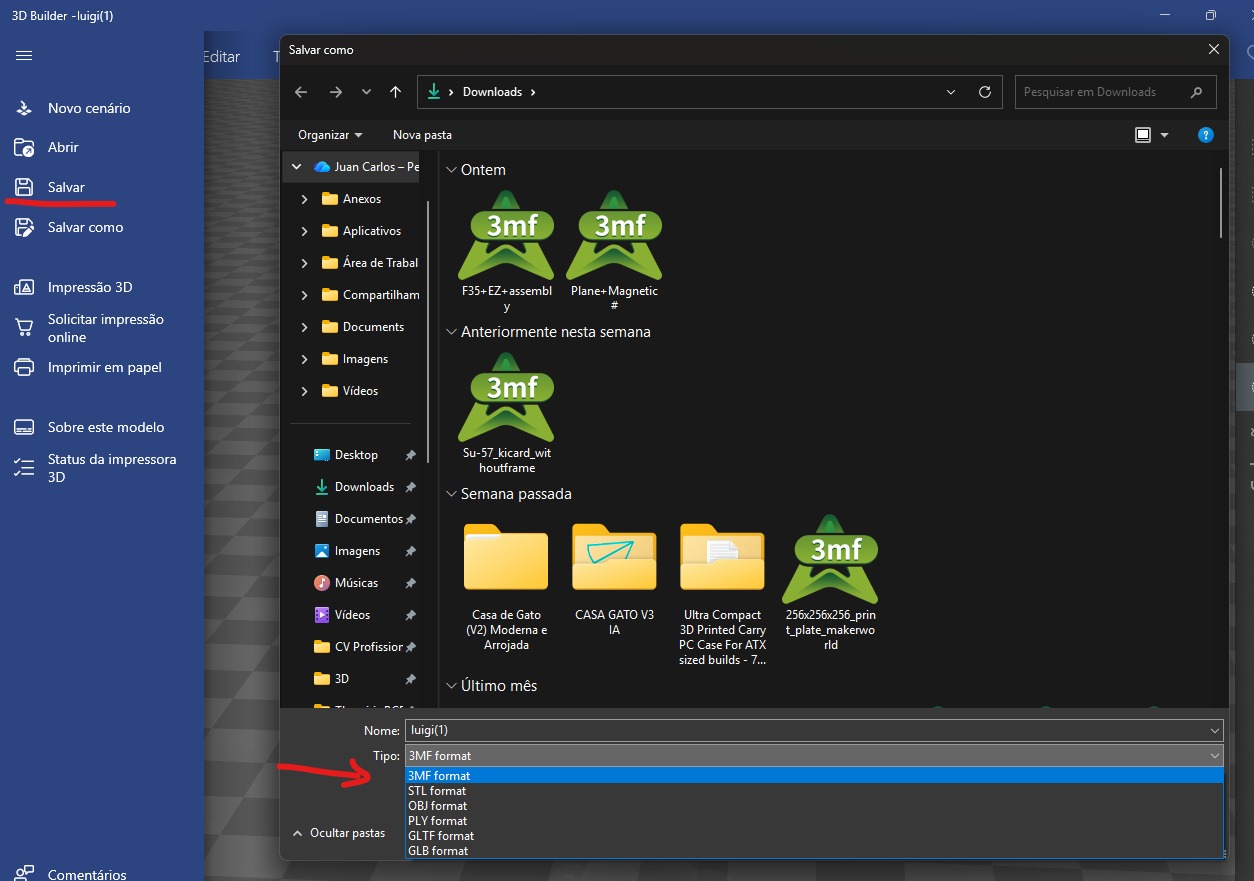Open the Organizar dropdown menu
The image size is (1254, 881).
[x=330, y=135]
